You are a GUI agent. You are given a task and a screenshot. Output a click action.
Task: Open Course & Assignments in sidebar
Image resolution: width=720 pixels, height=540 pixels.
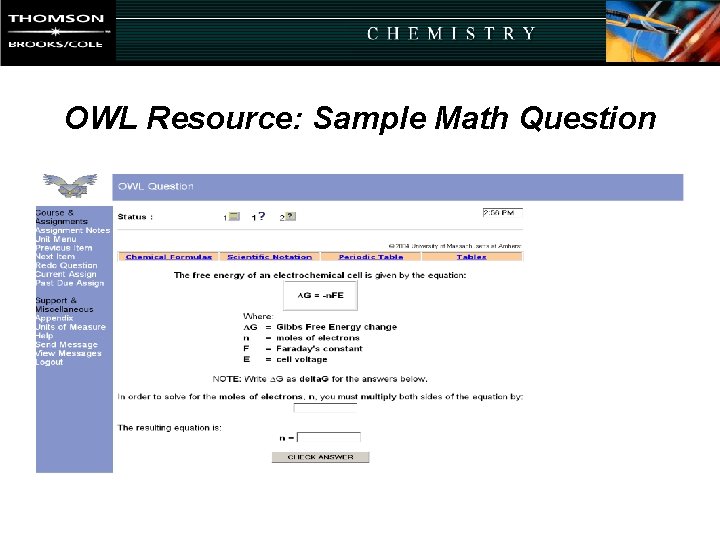click(61, 217)
